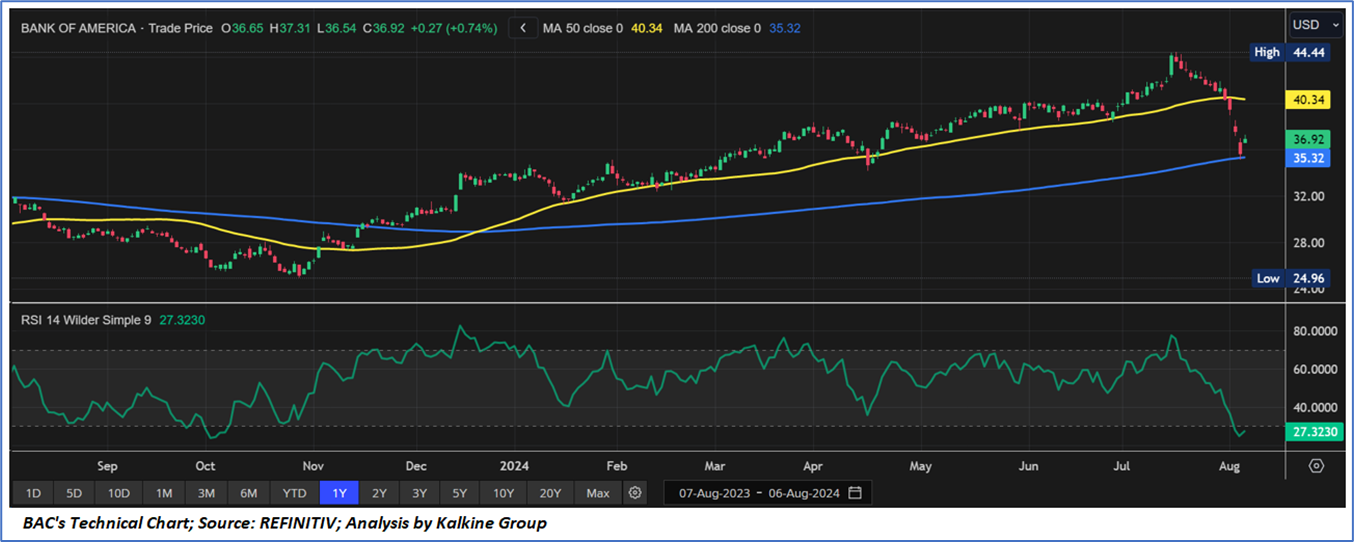This screenshot has height=542, width=1354.
Task: Open chart axis settings icon at bottom right
Action: pyautogui.click(x=1316, y=466)
